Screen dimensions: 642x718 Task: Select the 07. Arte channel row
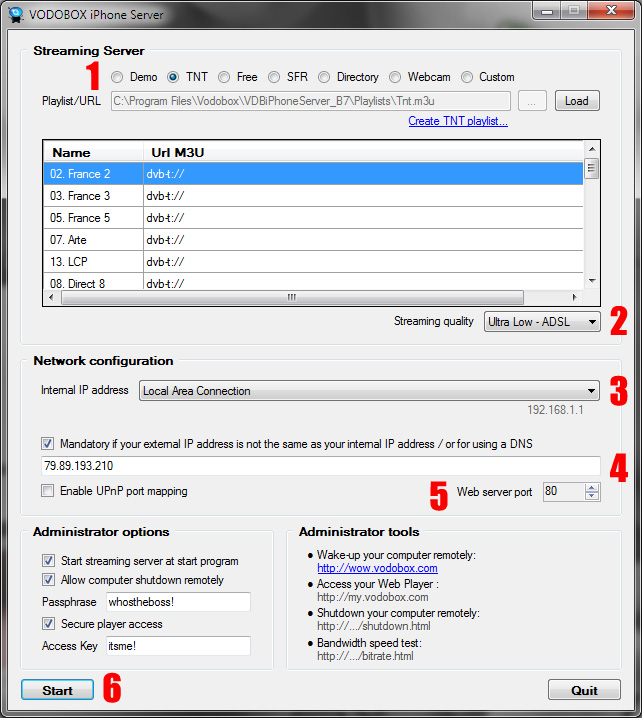313,240
